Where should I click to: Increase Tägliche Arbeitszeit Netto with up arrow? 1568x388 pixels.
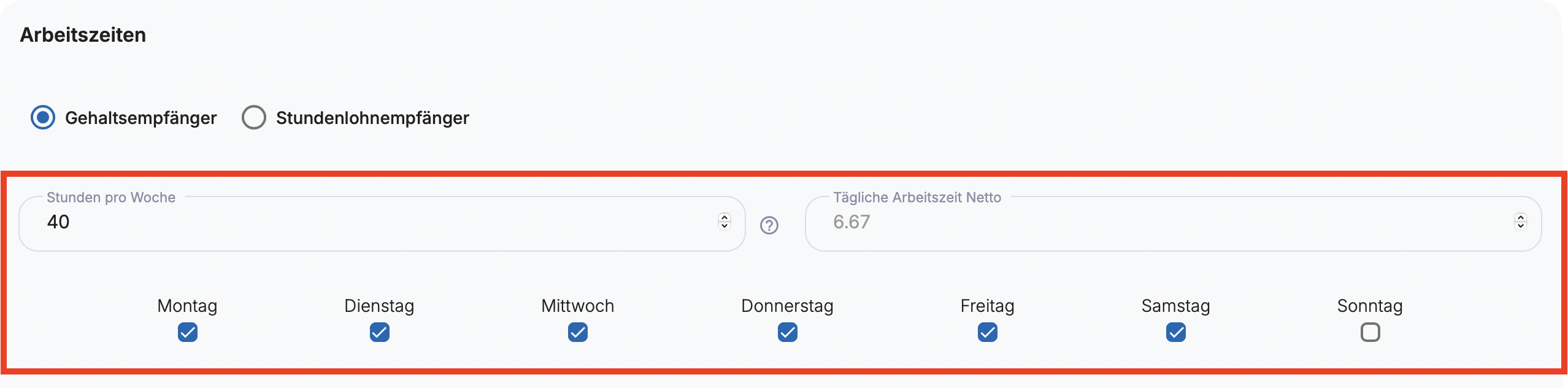coord(1520,217)
